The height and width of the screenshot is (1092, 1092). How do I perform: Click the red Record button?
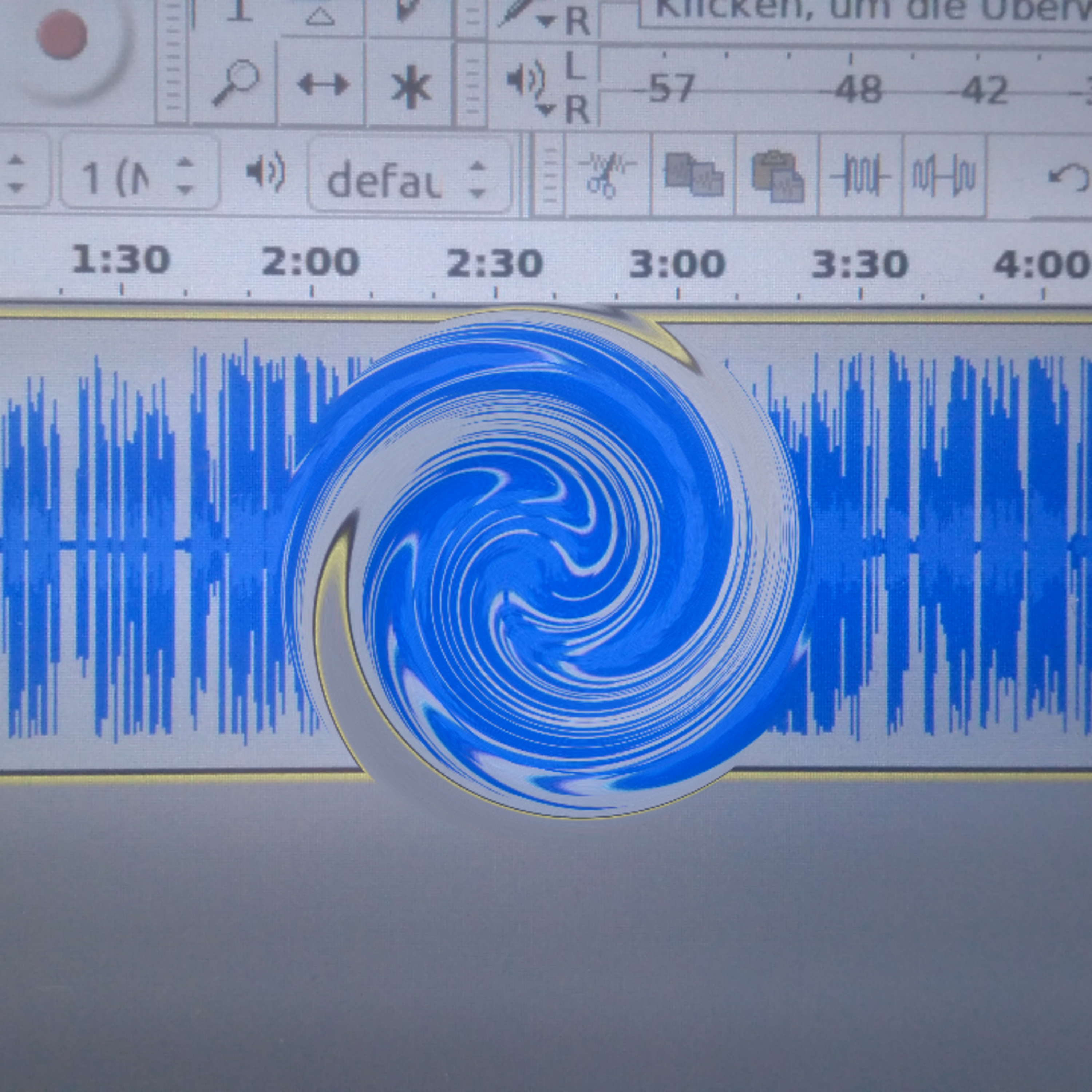62,35
